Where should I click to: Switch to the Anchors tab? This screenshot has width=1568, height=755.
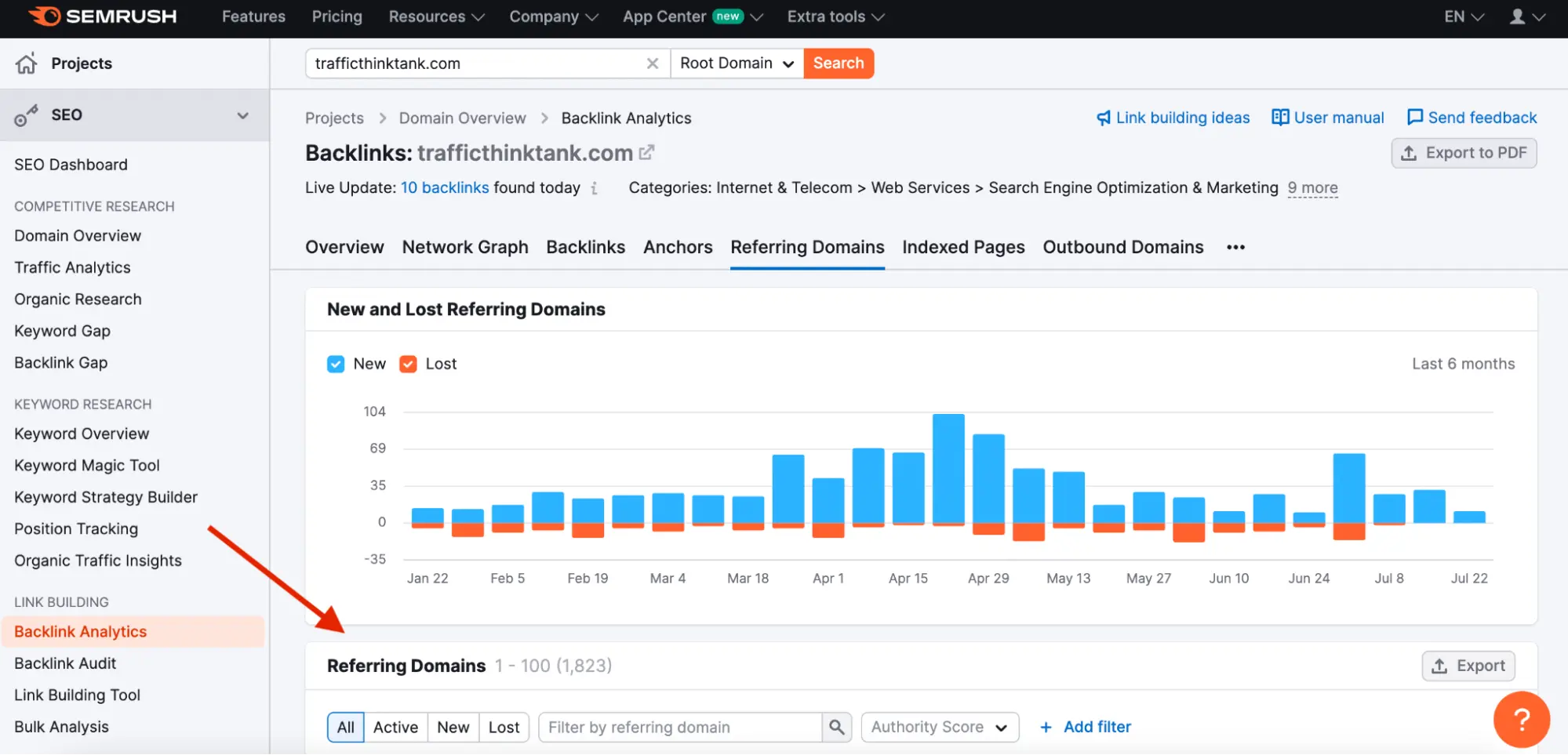[x=677, y=247]
